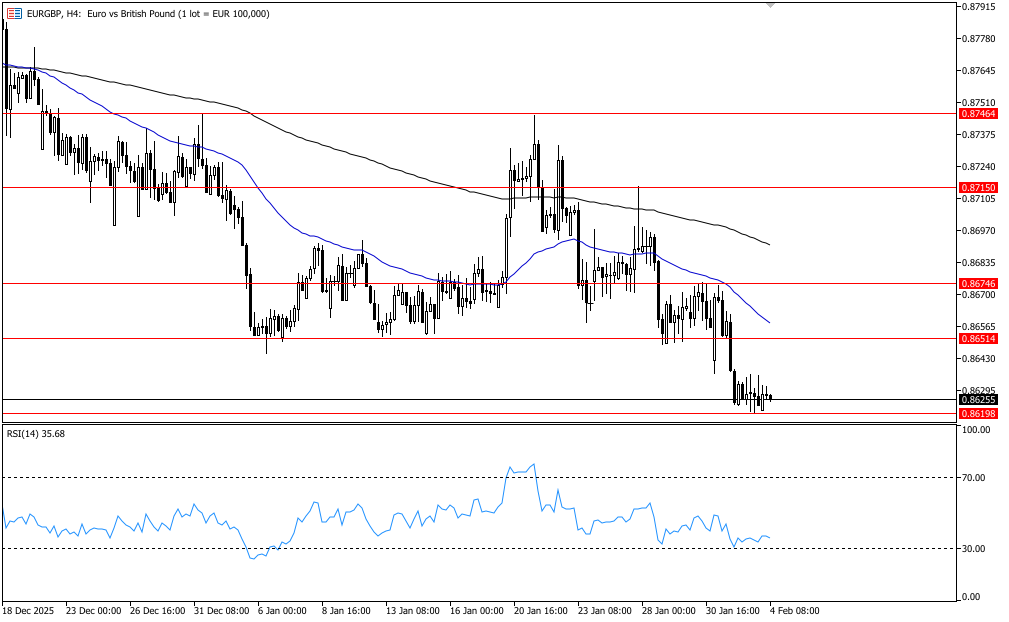Viewport: 1009px width, 622px height.
Task: Select the 0.87464 price level label
Action: point(977,114)
